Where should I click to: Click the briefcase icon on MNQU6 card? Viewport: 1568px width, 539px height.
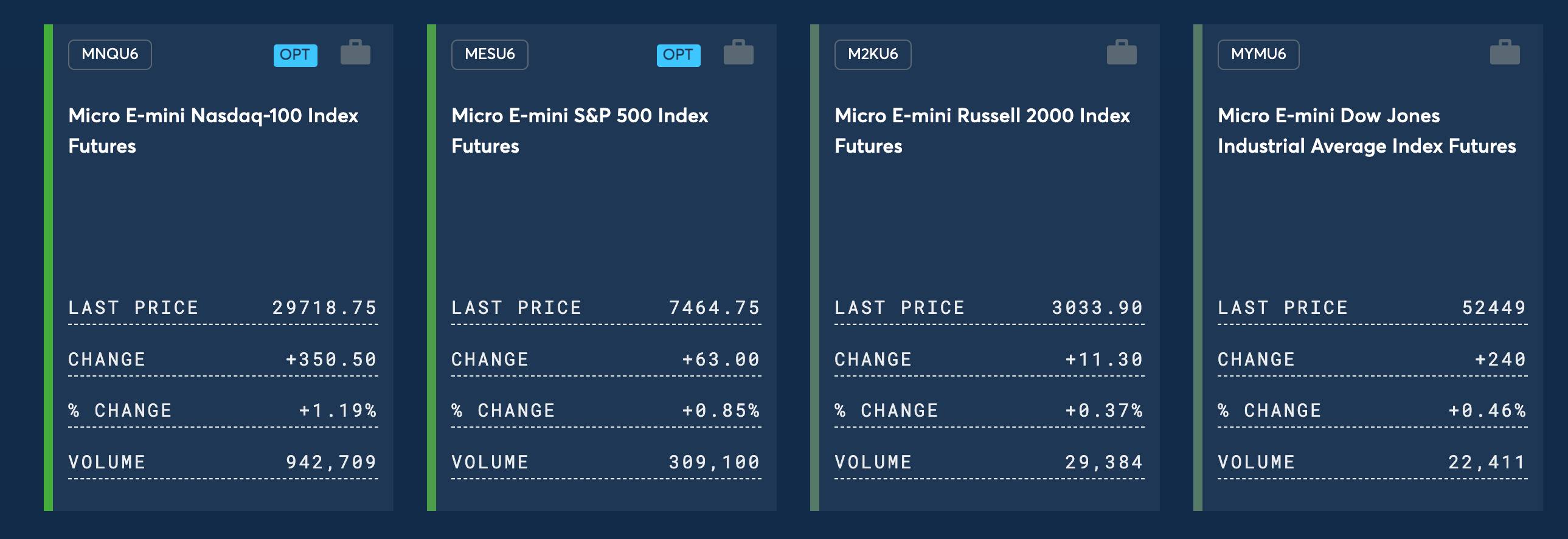tap(355, 52)
